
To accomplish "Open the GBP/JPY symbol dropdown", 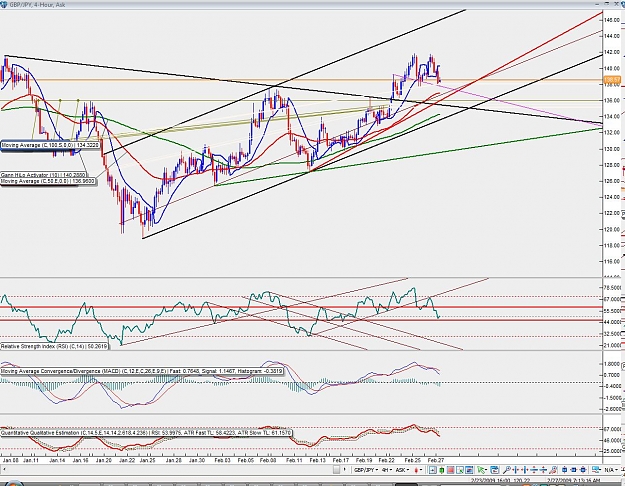I will point(366,470).
